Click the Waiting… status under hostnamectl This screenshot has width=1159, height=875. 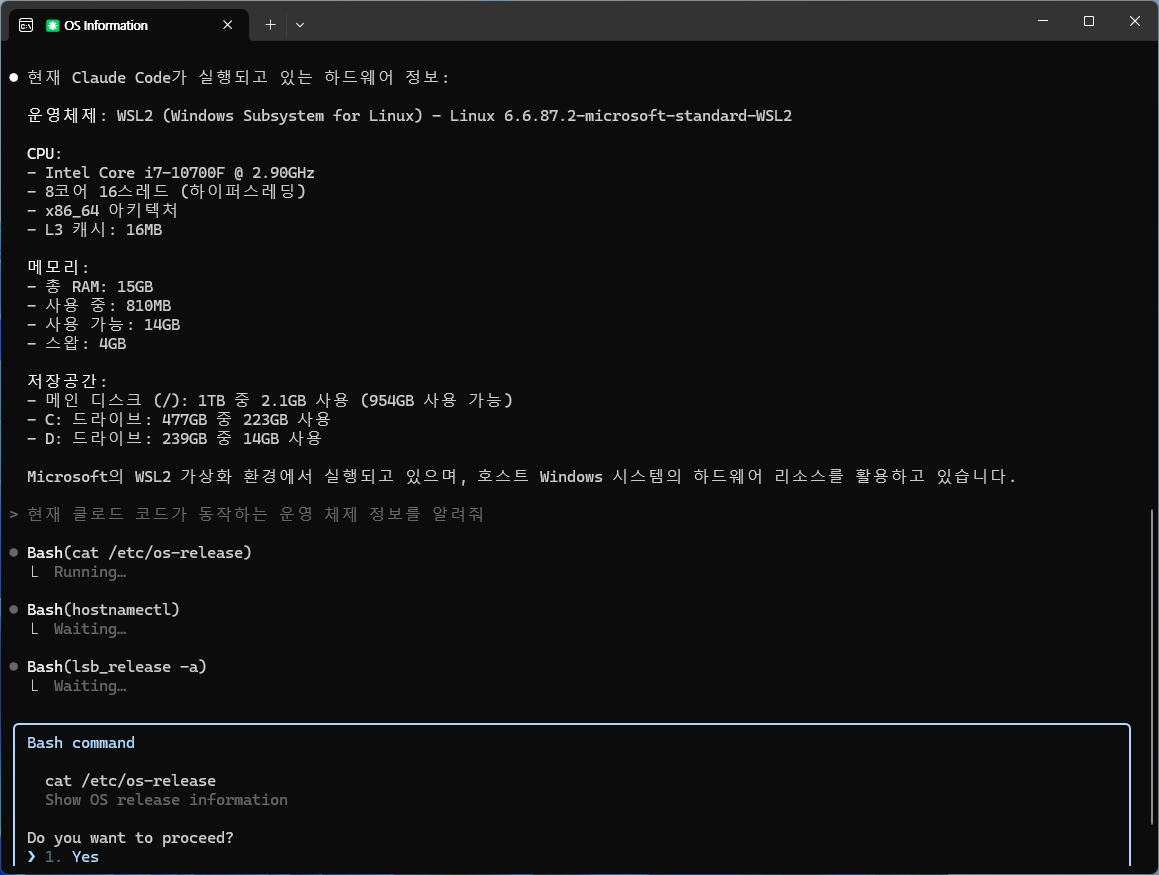(x=89, y=629)
